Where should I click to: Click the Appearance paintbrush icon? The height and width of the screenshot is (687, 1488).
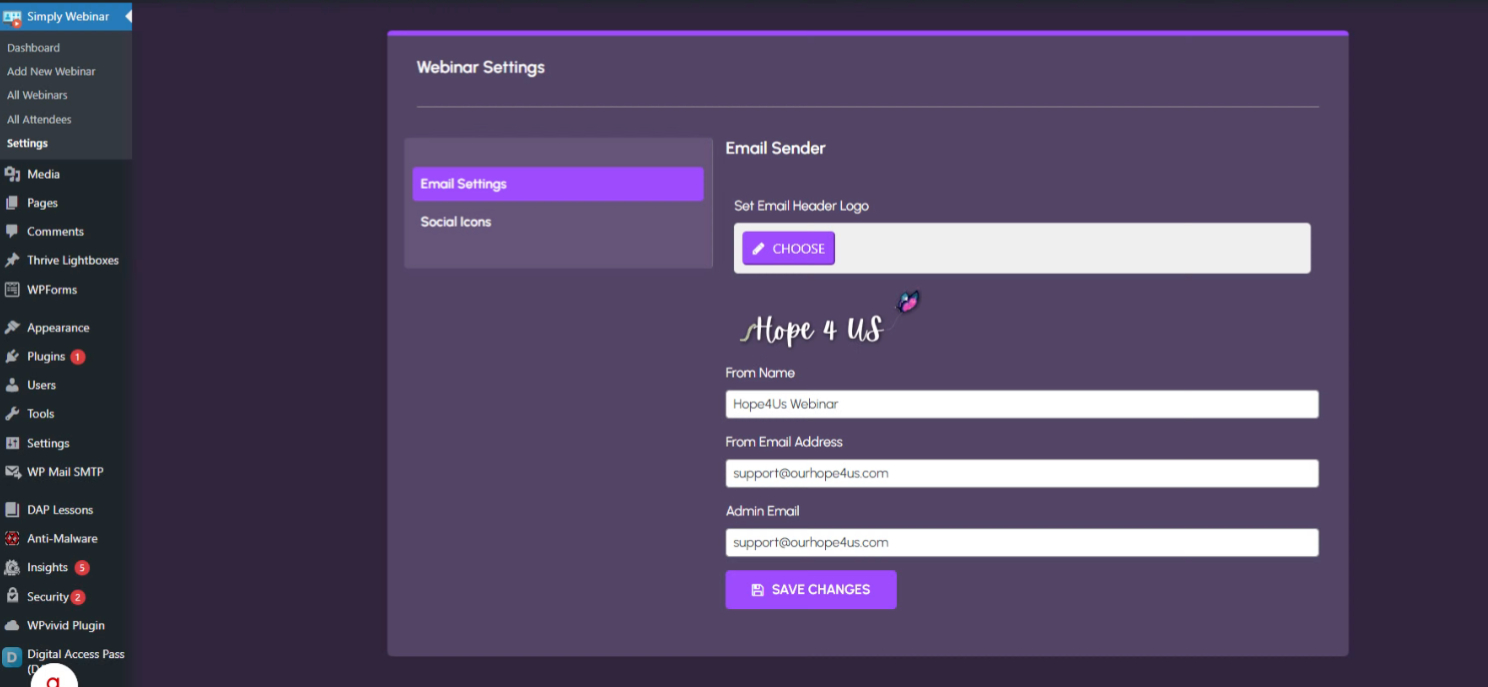[12, 328]
